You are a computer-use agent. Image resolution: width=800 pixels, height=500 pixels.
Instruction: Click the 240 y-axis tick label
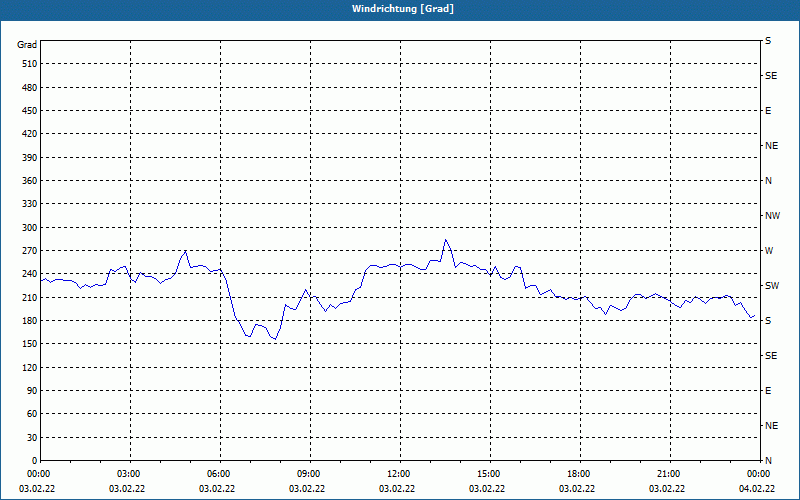tap(29, 274)
